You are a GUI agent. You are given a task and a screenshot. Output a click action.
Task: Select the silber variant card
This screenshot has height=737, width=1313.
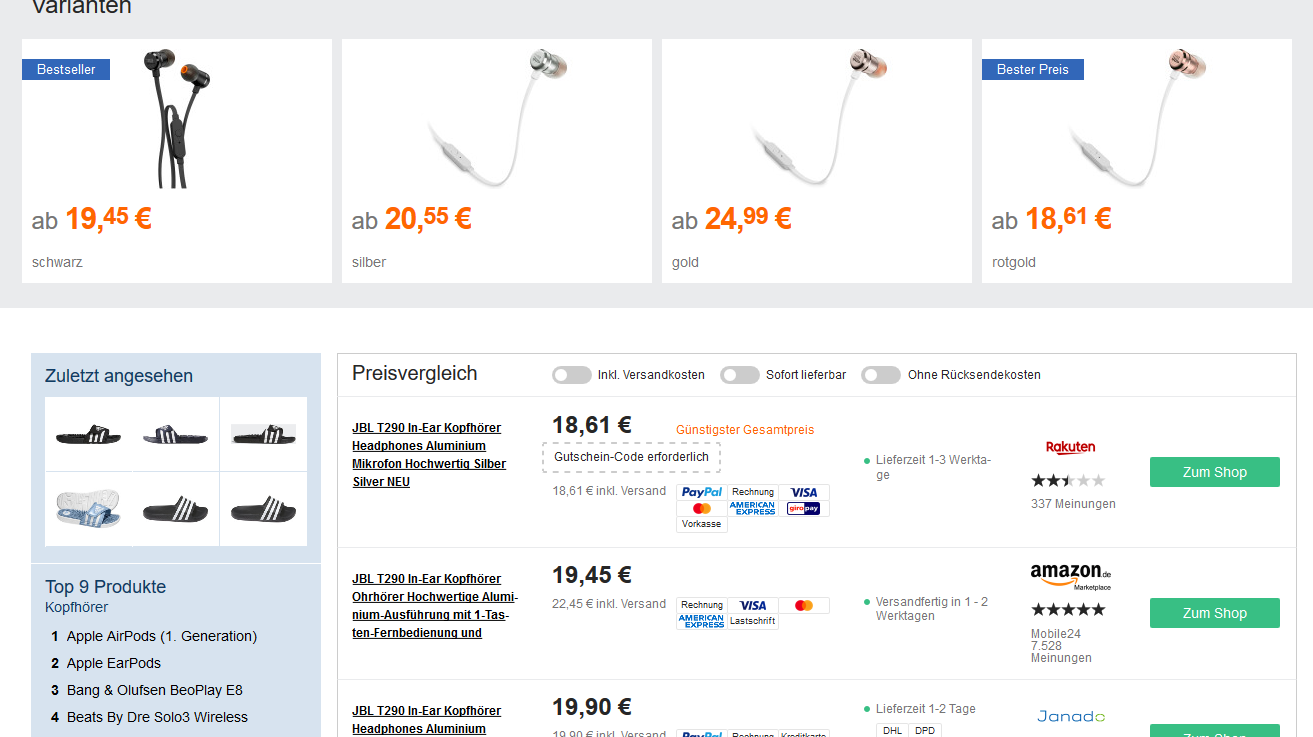[496, 160]
